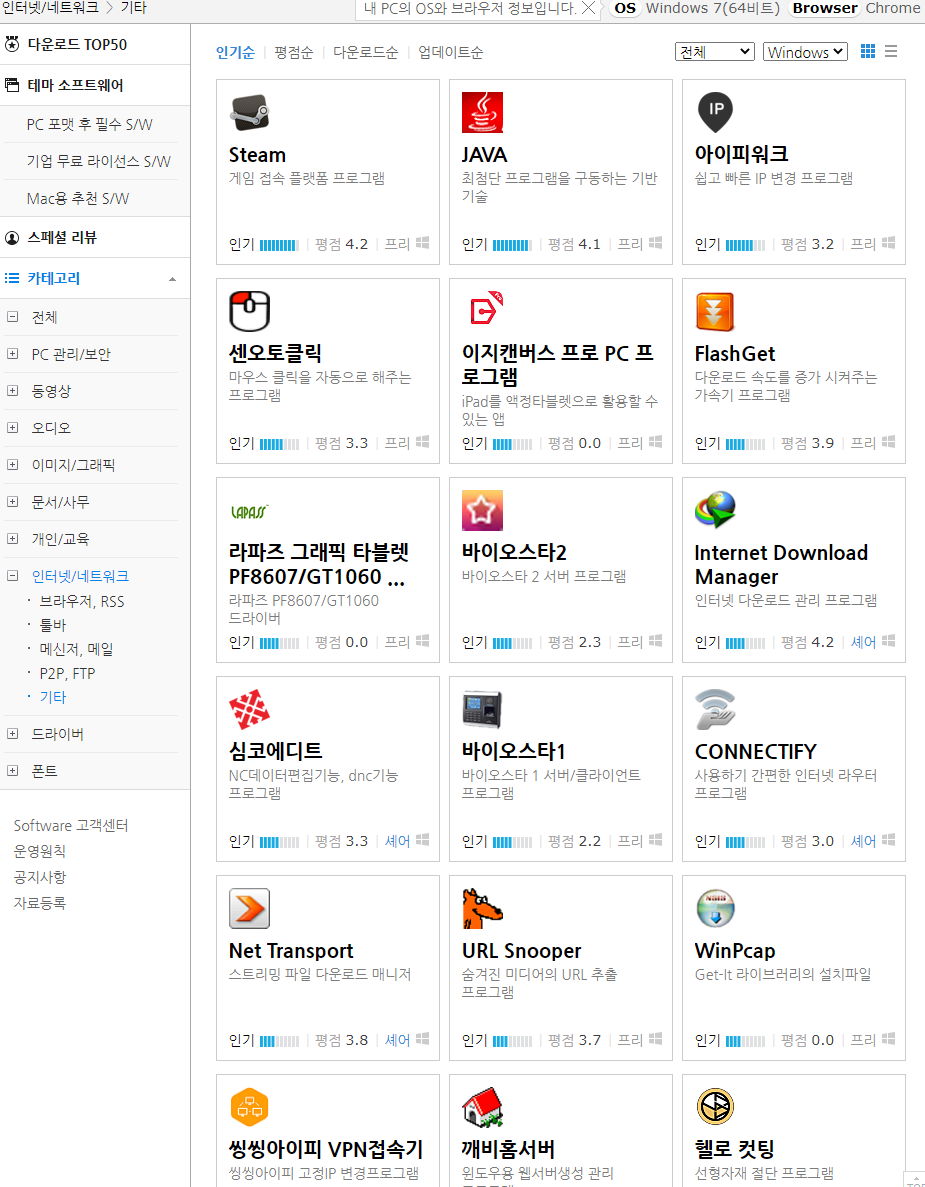Click the 헬로 컷팅 round icon
This screenshot has width=925, height=1187.
[715, 1107]
